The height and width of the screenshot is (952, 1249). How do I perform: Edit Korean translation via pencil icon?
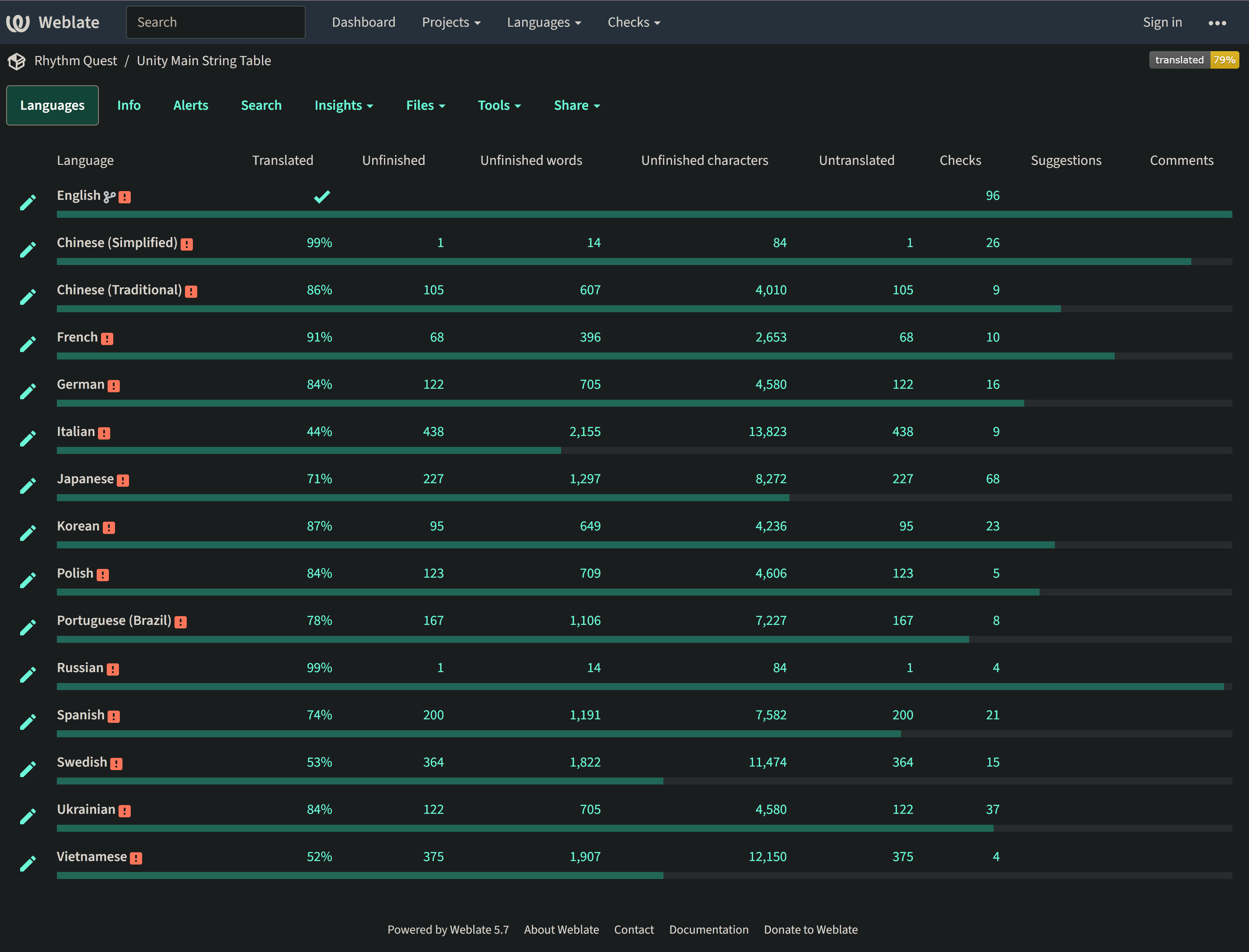click(28, 533)
